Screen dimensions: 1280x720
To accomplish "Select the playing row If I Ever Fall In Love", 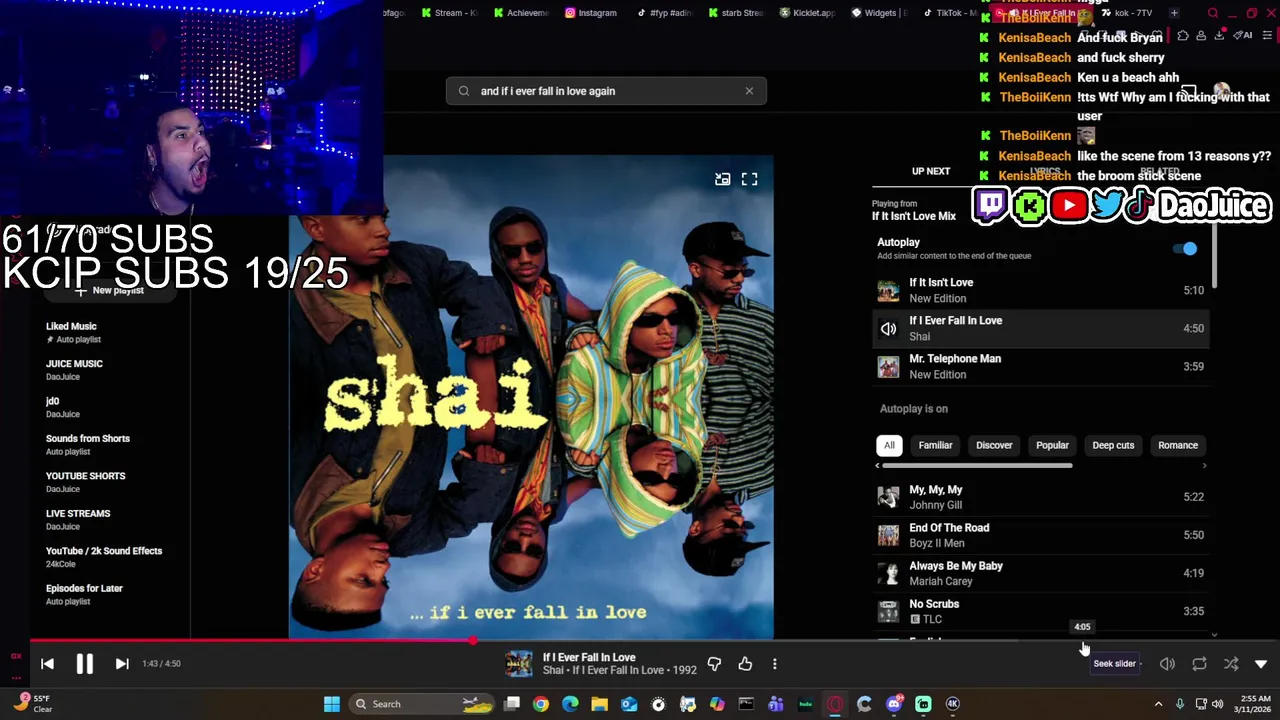I will [x=1040, y=328].
